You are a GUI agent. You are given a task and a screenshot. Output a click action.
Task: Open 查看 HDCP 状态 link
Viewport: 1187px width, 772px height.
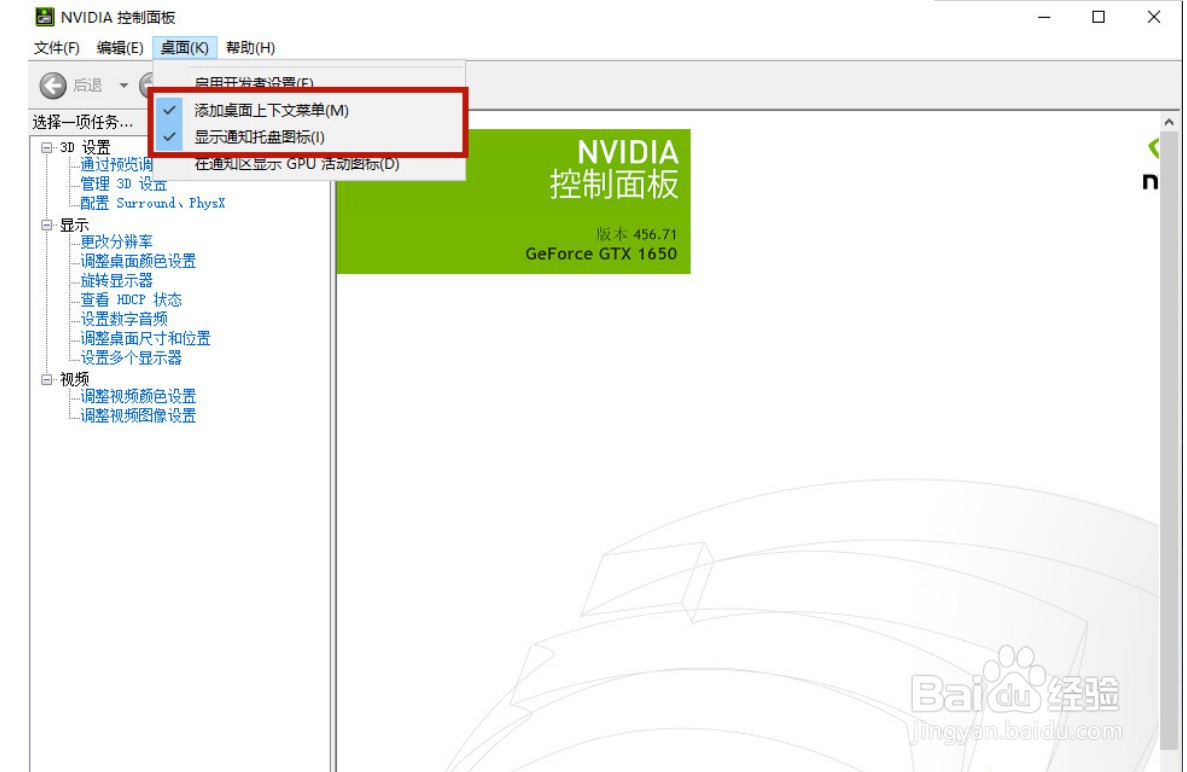[131, 300]
